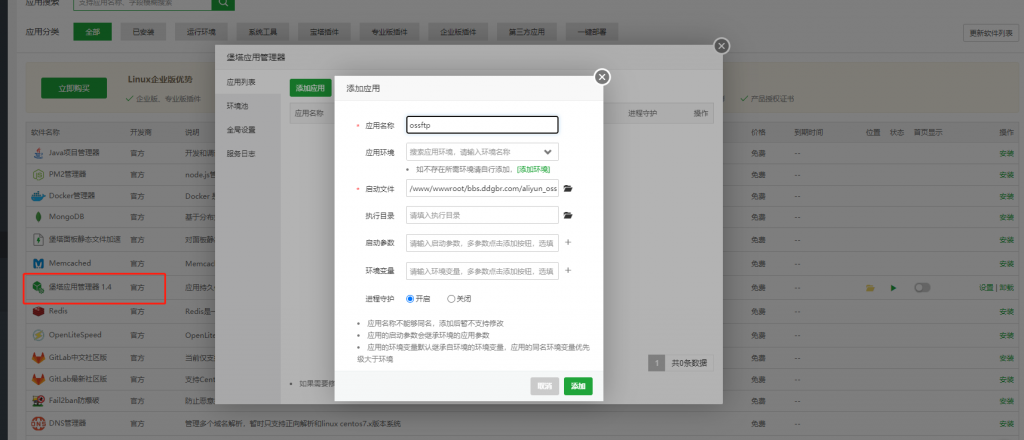Click the GitLab中文社区版 fox icon
Viewport: 1024px width, 440px height.
pos(38,358)
